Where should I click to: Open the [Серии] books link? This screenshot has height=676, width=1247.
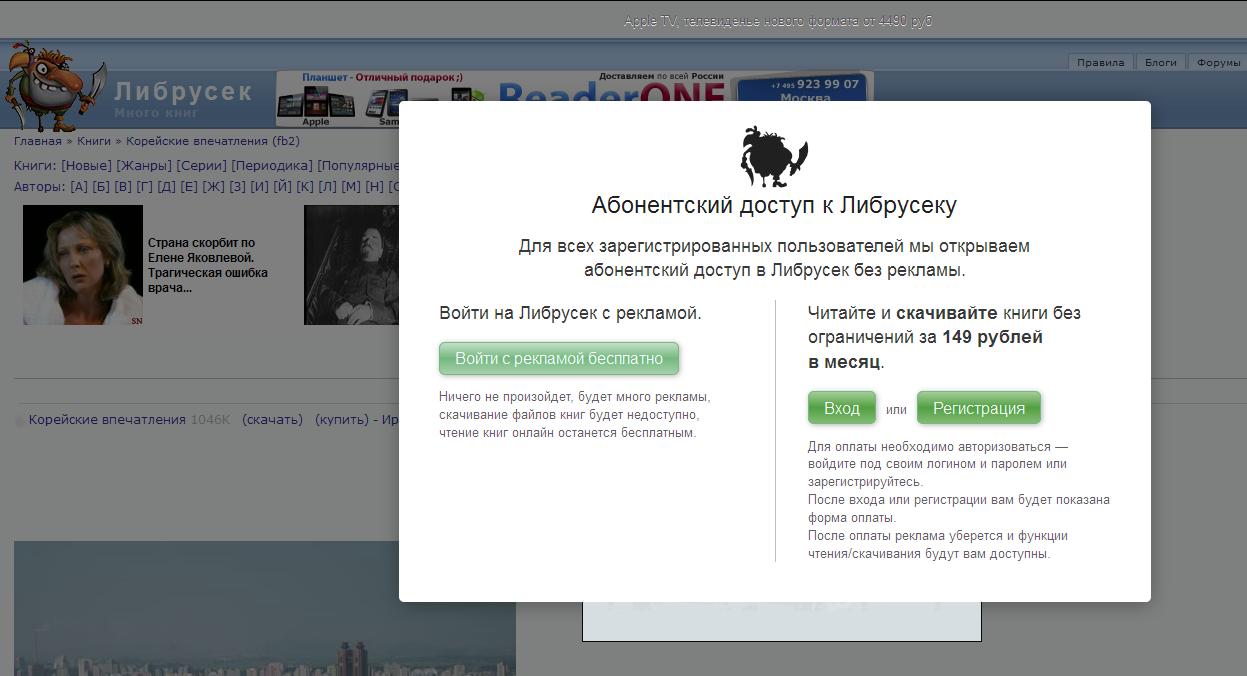201,165
